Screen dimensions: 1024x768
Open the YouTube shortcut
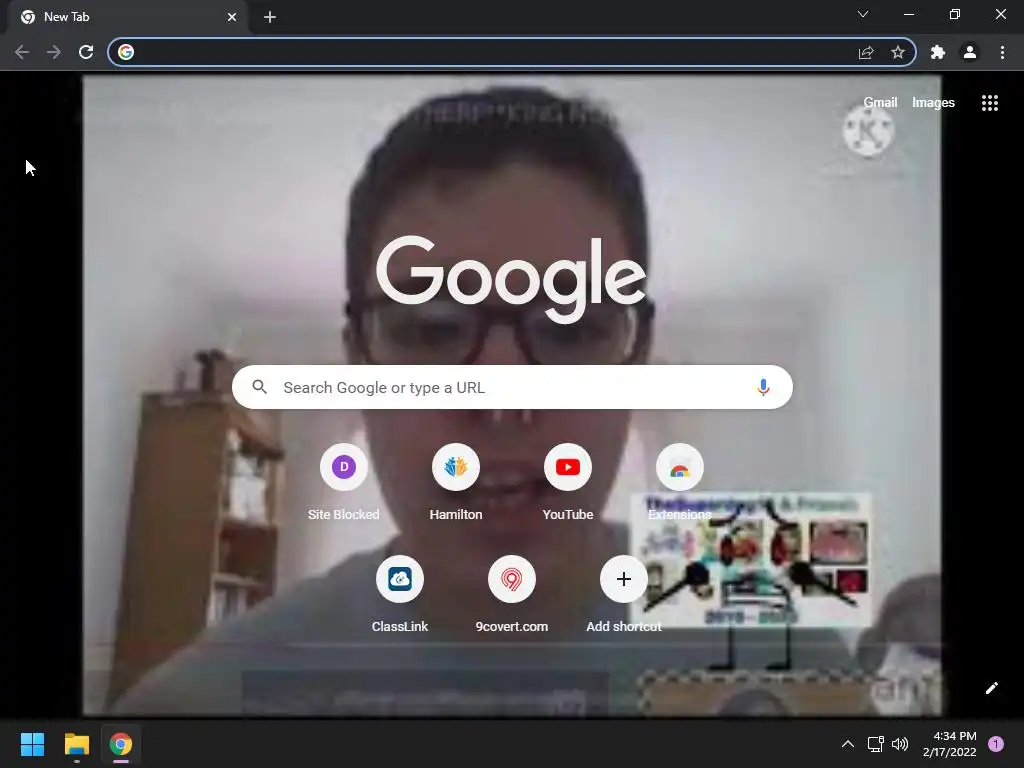point(568,467)
